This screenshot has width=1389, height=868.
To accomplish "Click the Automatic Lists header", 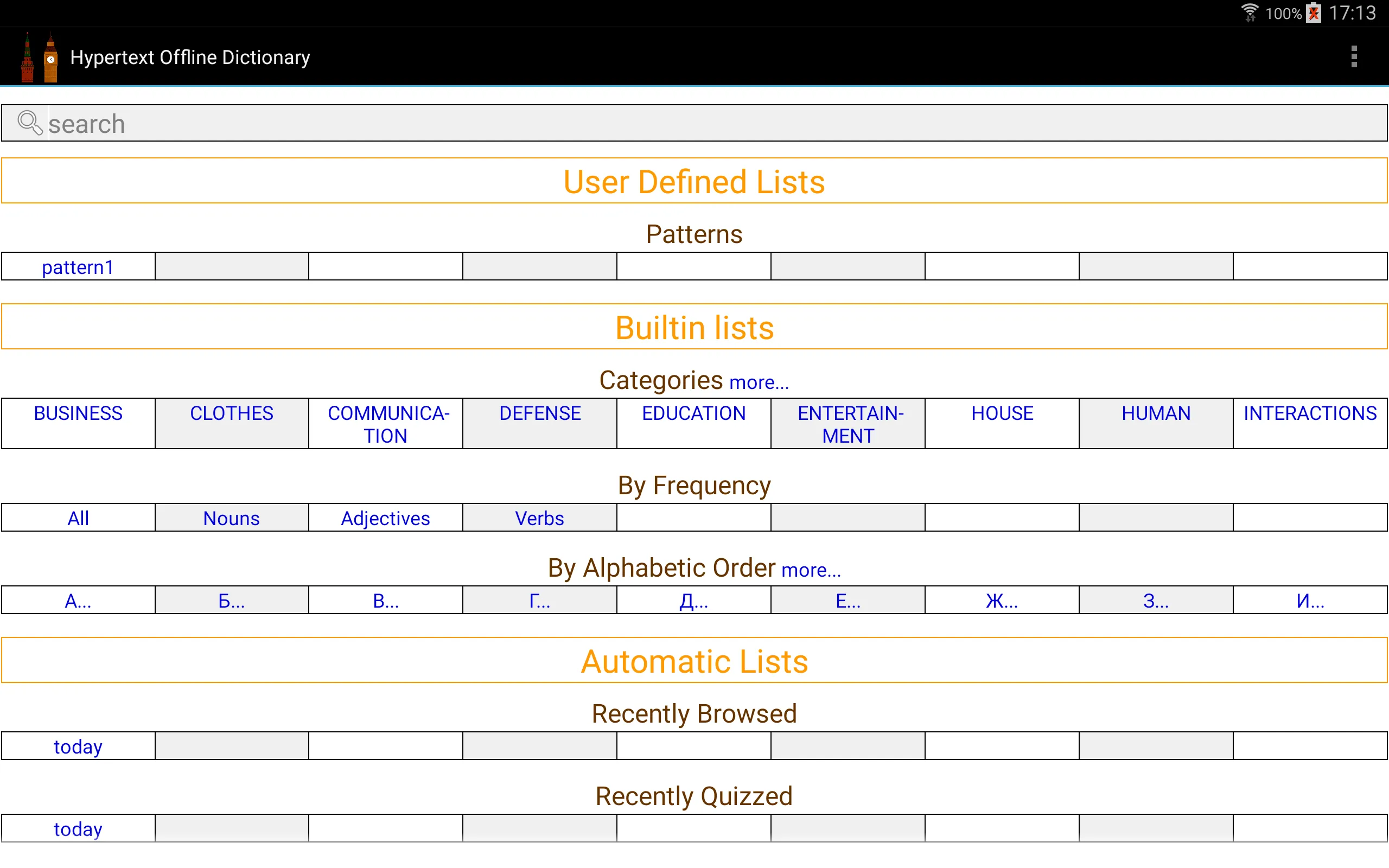I will coord(694,660).
